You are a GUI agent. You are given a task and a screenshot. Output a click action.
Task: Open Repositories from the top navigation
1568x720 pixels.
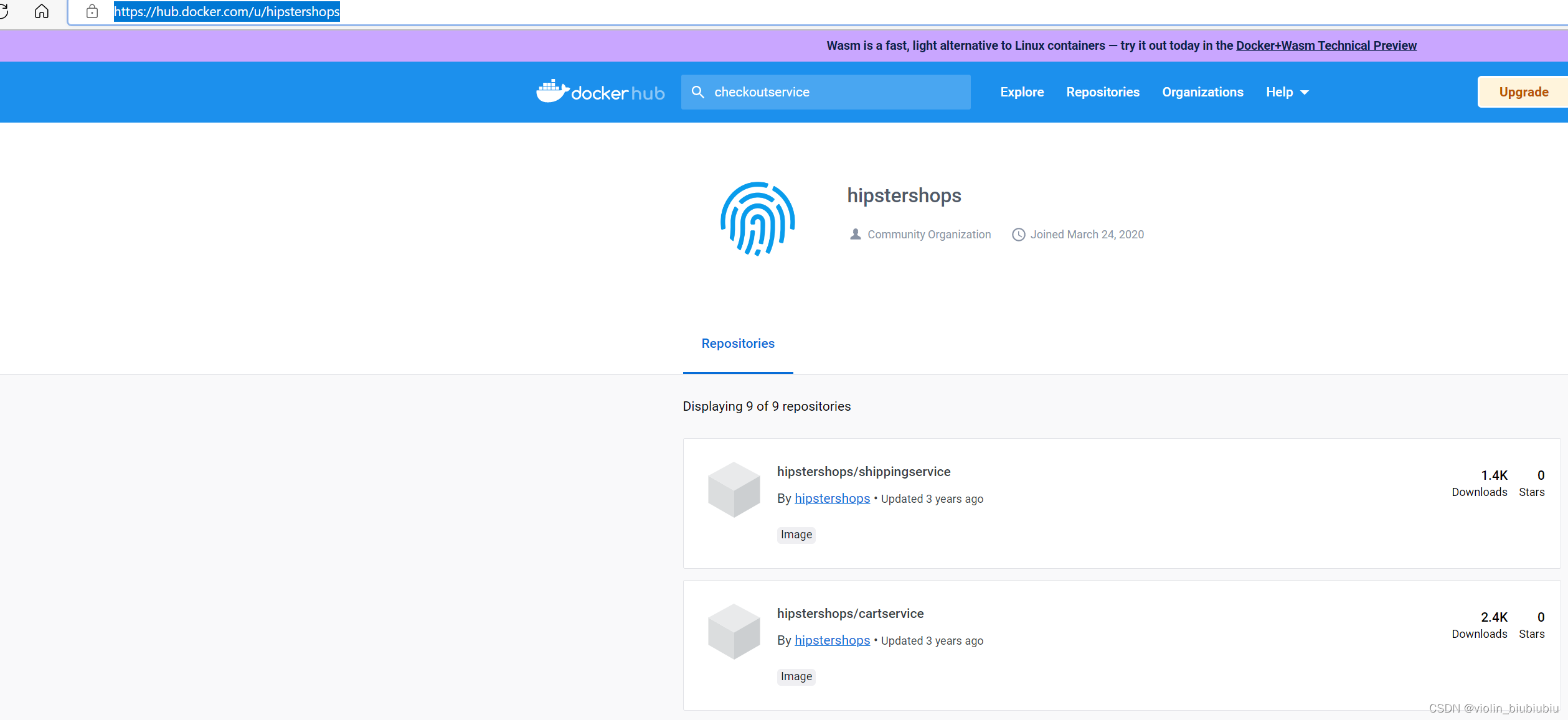(x=1103, y=91)
